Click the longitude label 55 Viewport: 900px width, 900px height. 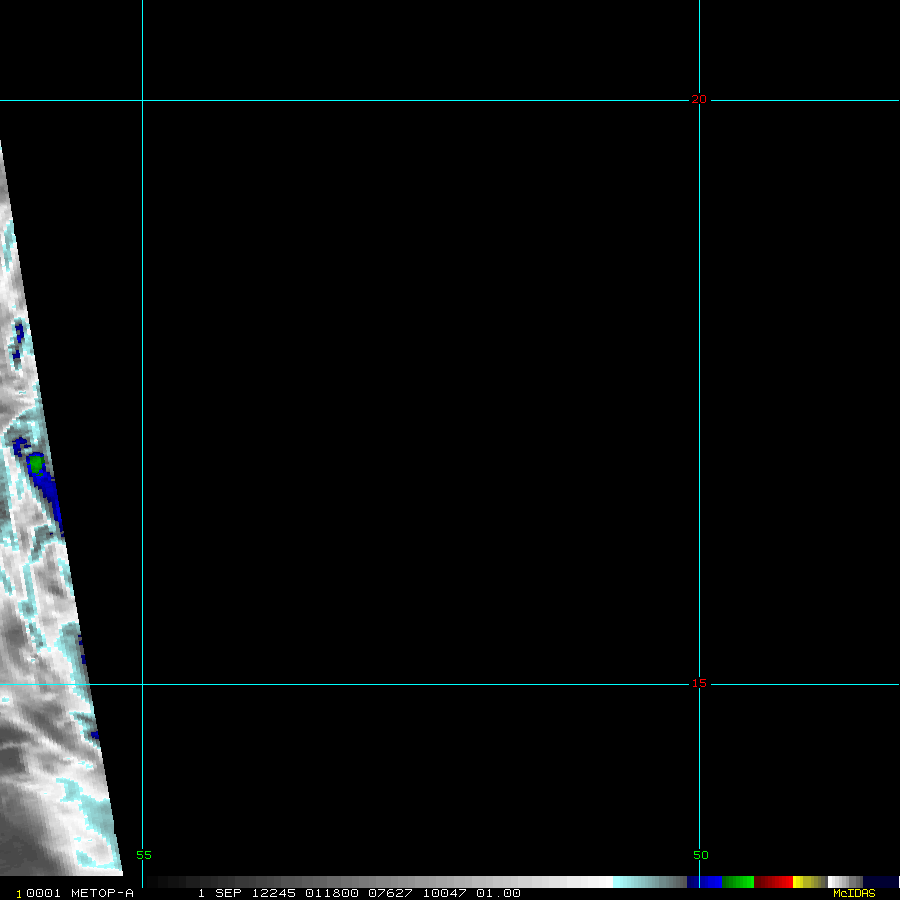144,855
